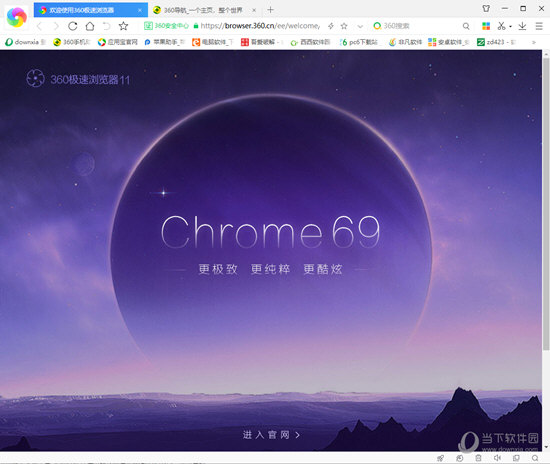550x464 pixels.
Task: Reload the current page
Action: (73, 26)
